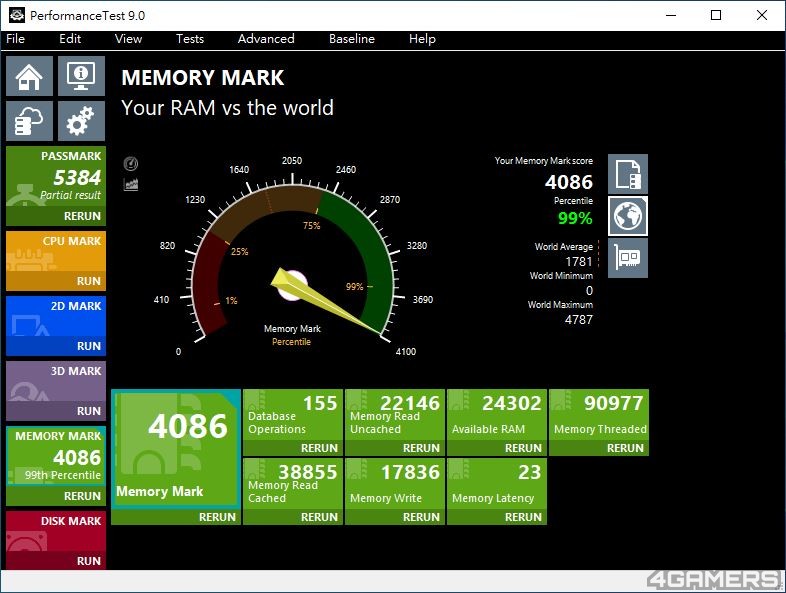Maximize the PerformanceTest window

(716, 15)
